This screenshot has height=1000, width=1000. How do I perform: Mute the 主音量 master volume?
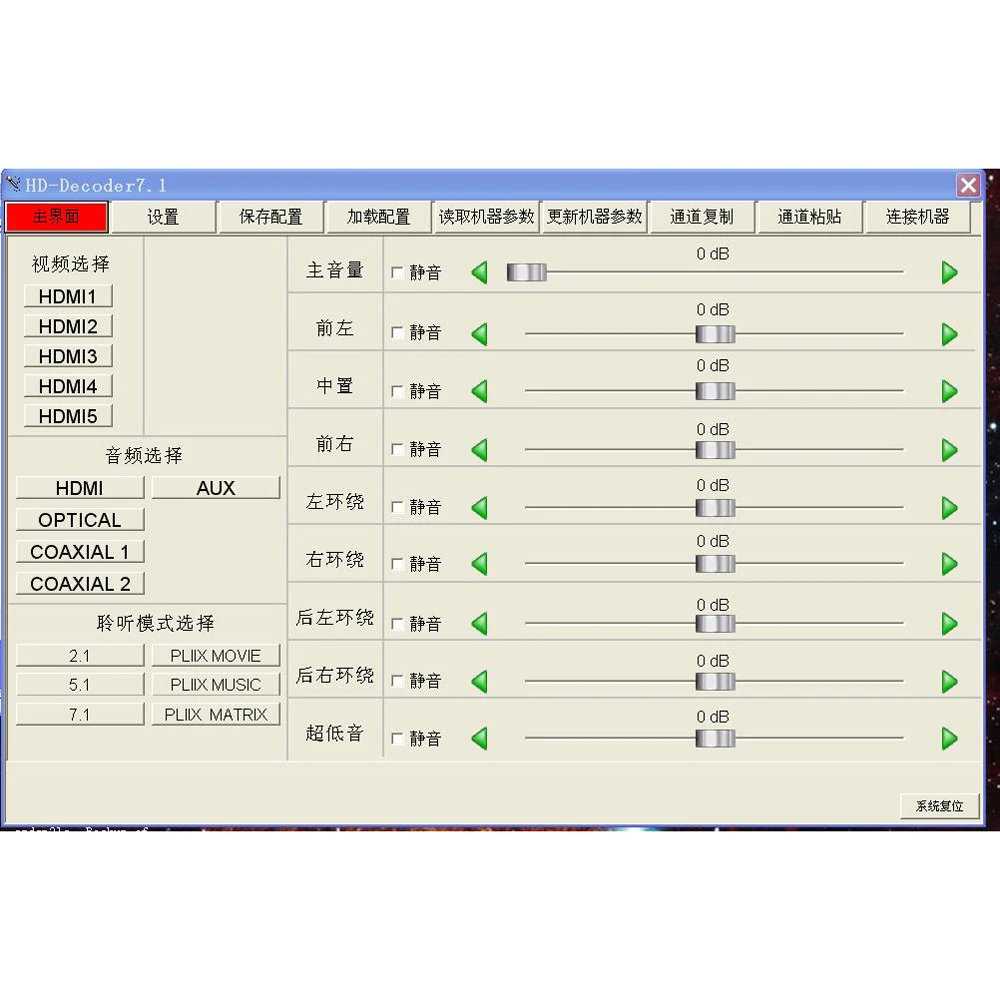pyautogui.click(x=397, y=273)
